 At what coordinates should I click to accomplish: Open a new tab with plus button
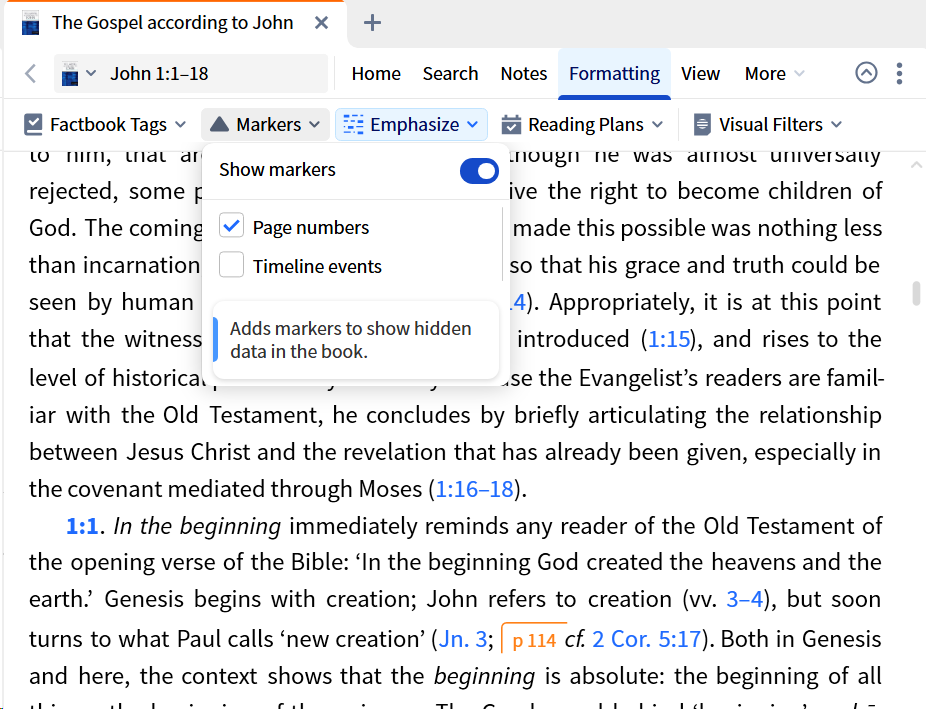(372, 23)
